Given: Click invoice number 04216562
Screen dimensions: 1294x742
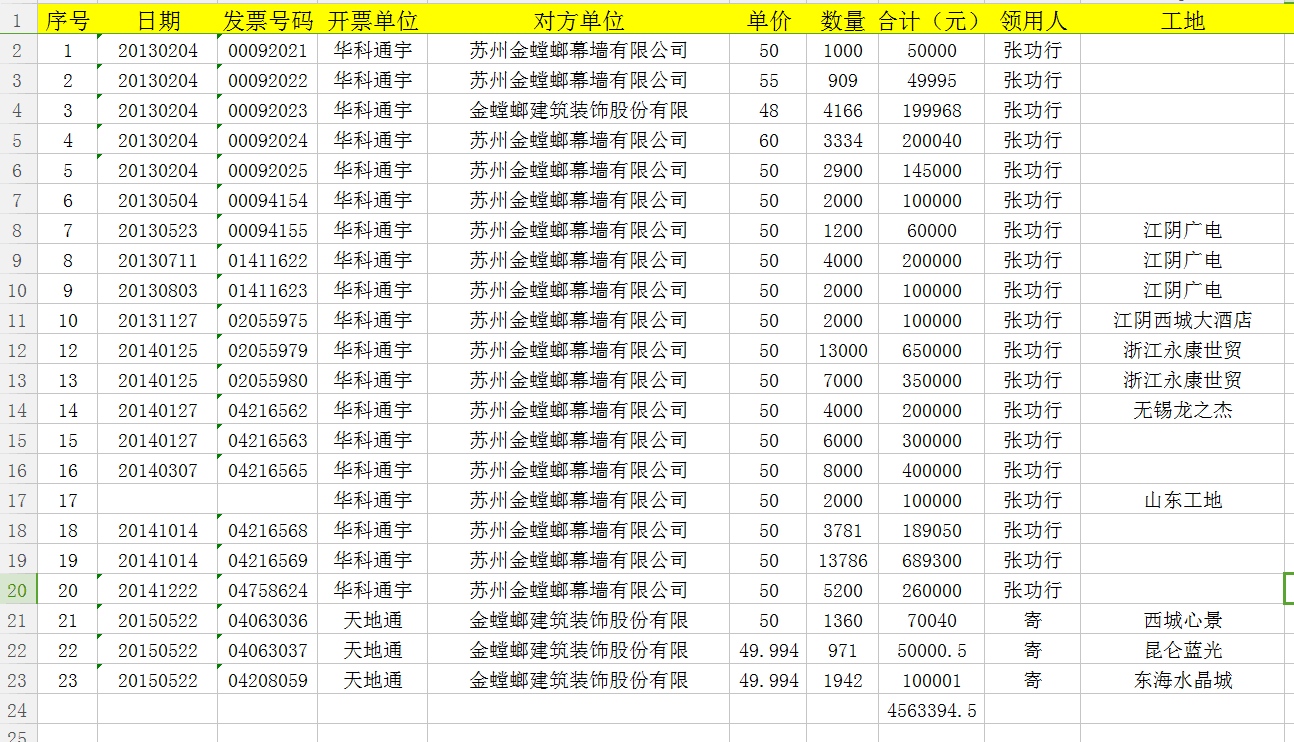Looking at the screenshot, I should tap(268, 410).
